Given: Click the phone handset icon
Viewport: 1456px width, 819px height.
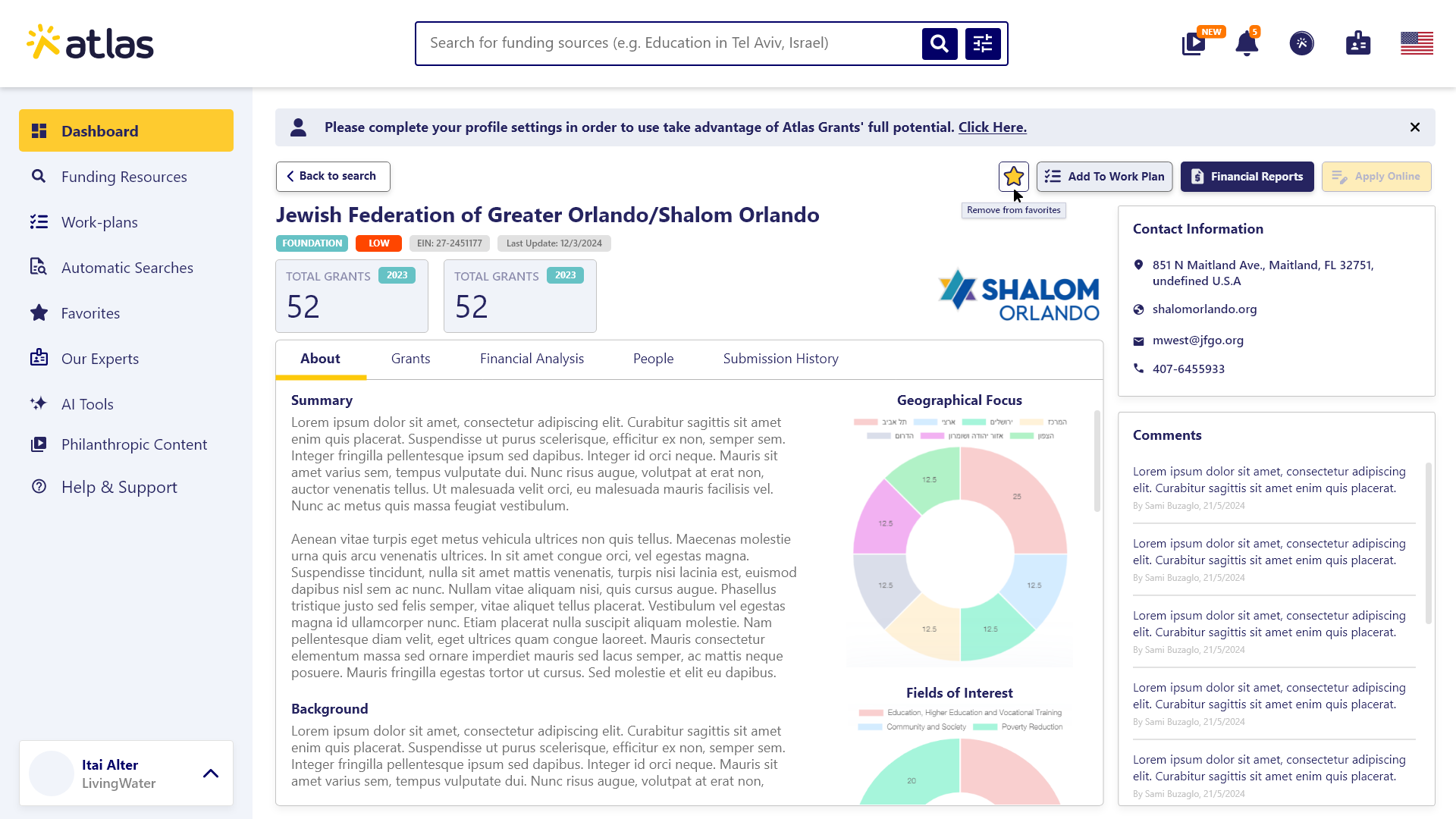Looking at the screenshot, I should (1138, 369).
